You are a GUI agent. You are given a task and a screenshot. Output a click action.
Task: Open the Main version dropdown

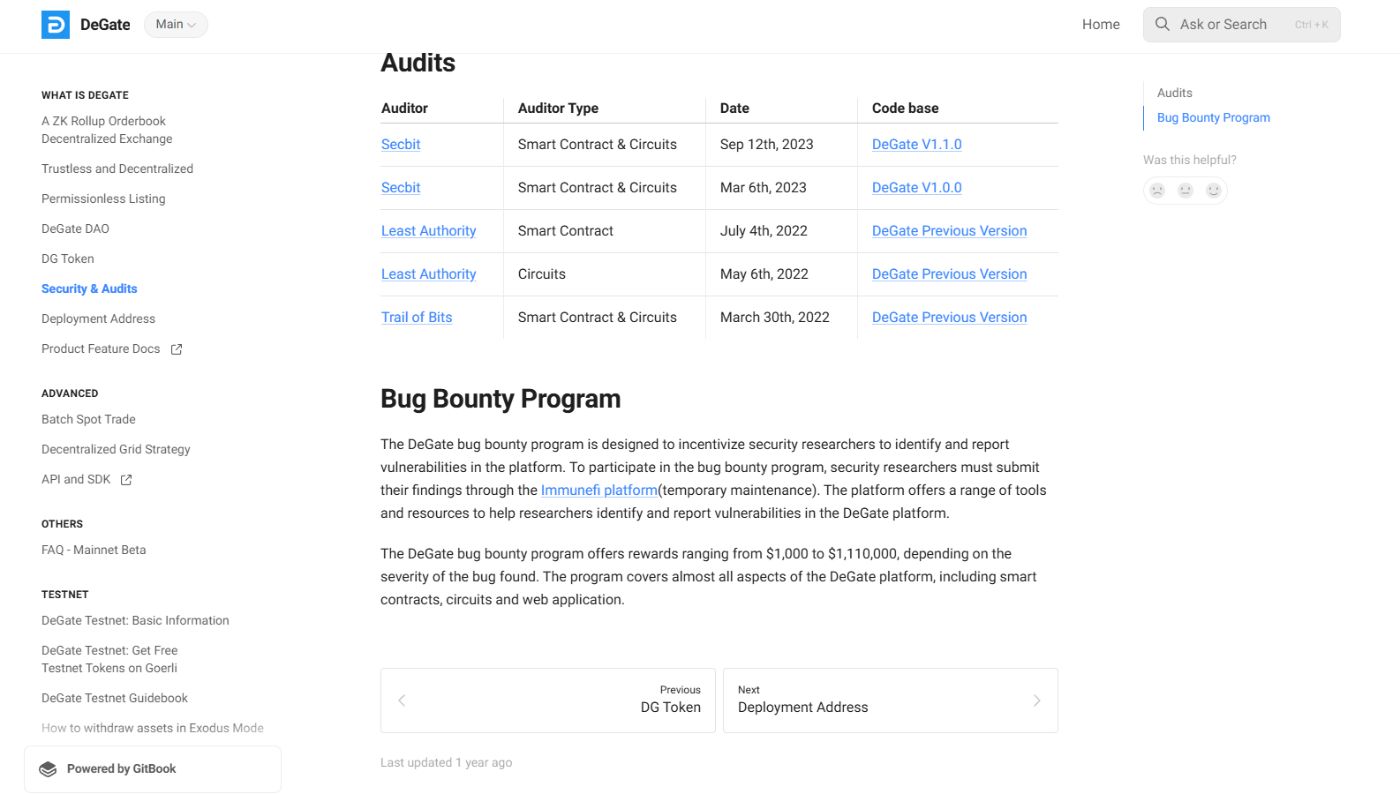click(x=176, y=24)
